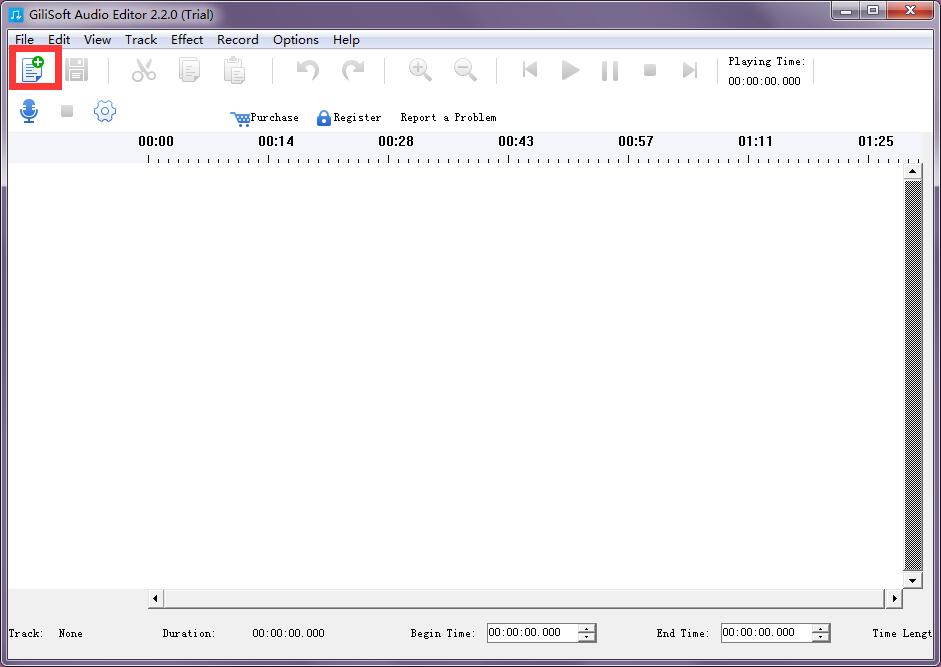The height and width of the screenshot is (667, 941).
Task: Click the Save floppy disk icon
Action: click(76, 70)
